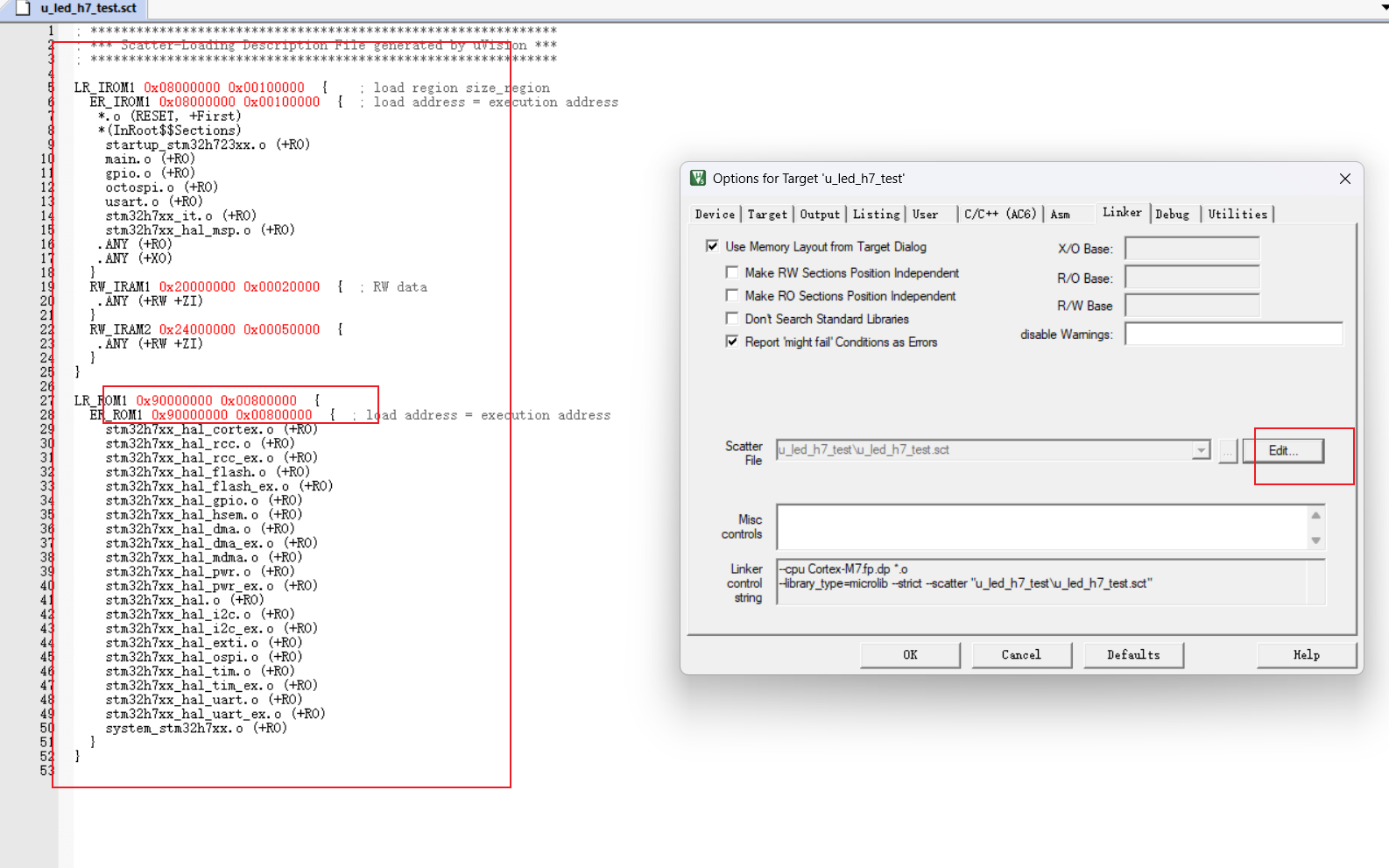Open the C/C++ (AC6) tab
1389x868 pixels.
pos(1000,215)
